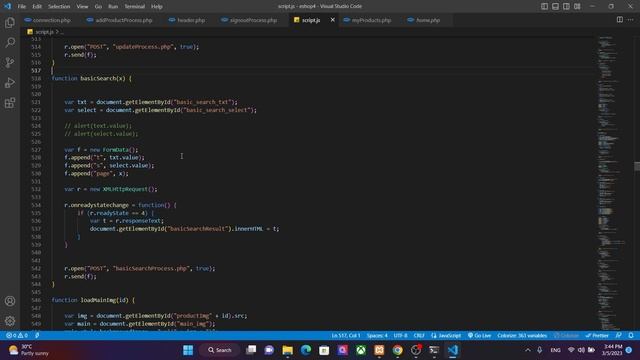Split the editor to the right
Screen dimensions: 640x360
pos(620,20)
